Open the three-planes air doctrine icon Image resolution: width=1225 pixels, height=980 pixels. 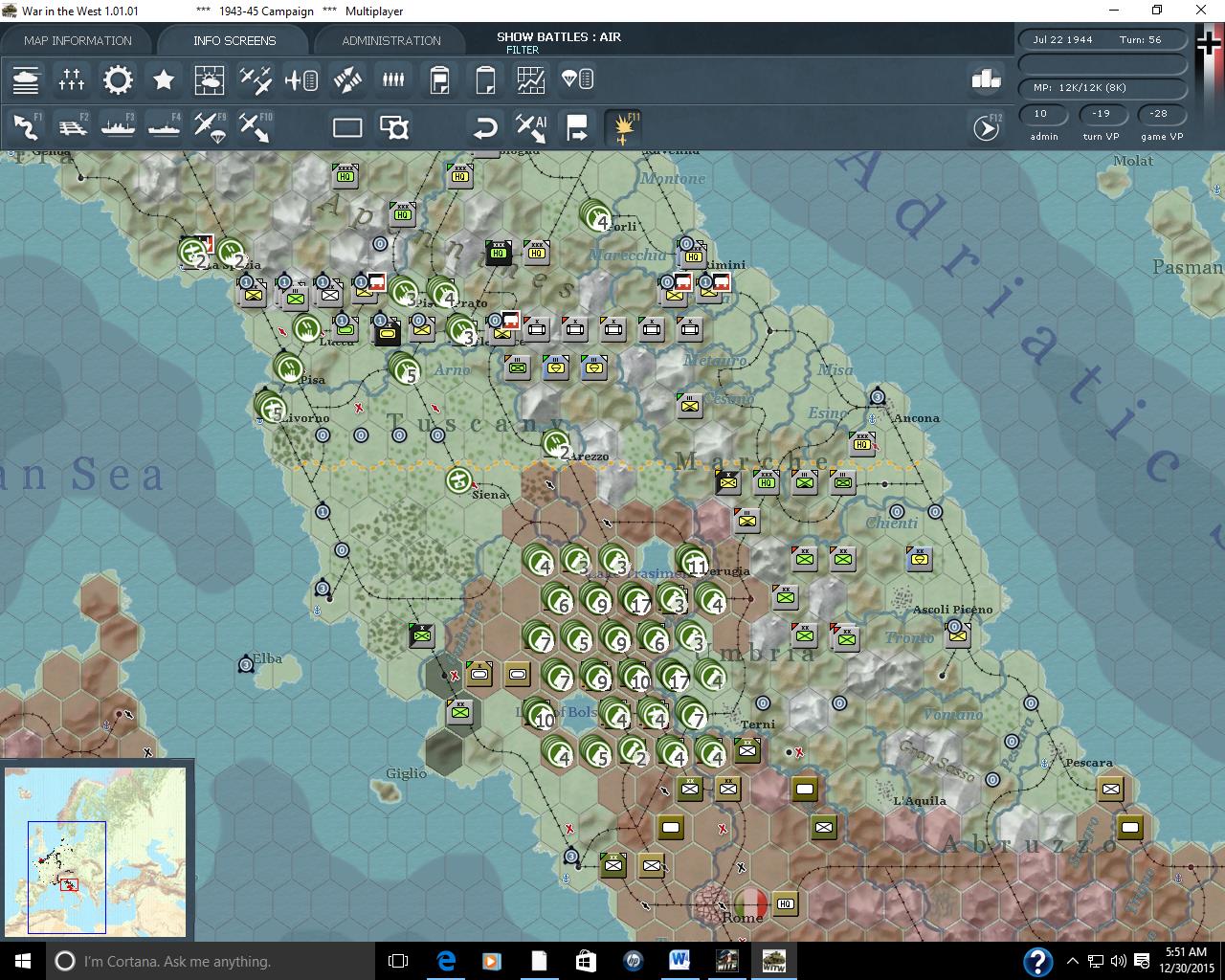pyautogui.click(x=256, y=79)
